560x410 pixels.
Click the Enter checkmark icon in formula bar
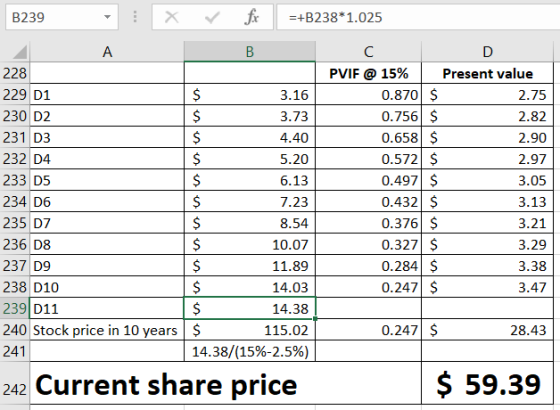pos(212,17)
